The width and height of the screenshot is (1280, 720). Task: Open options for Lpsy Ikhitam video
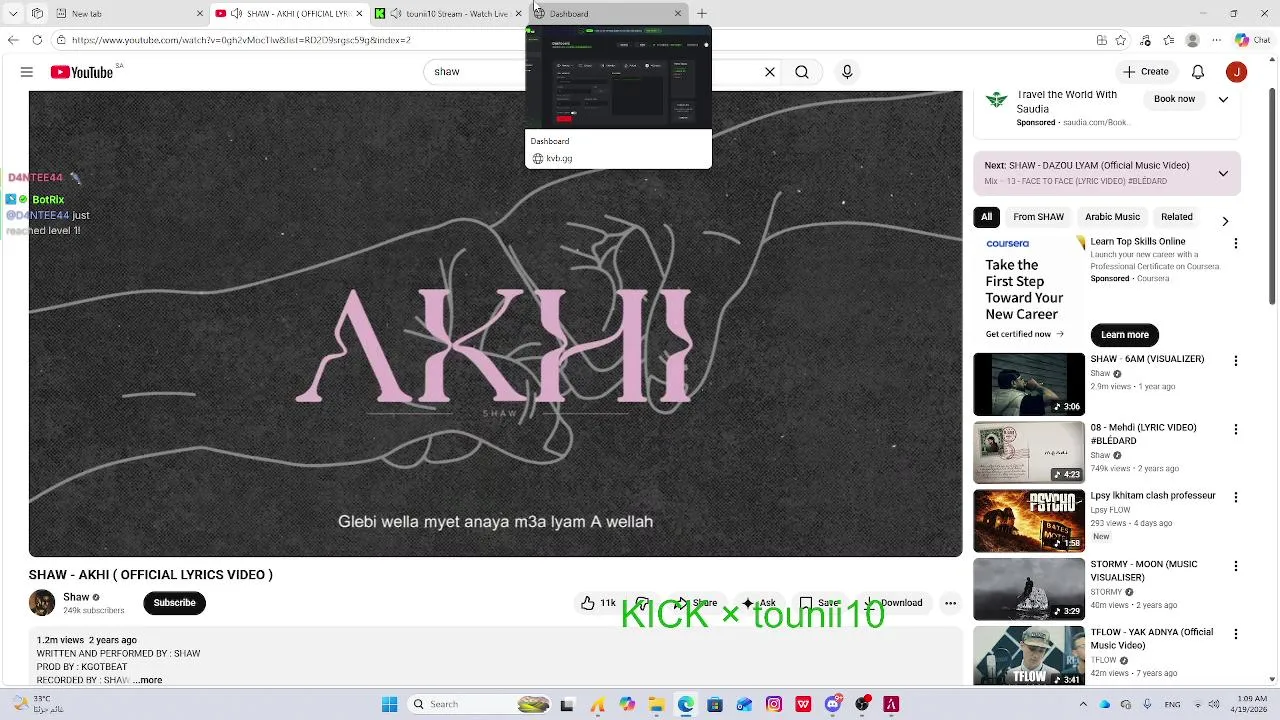point(1236,497)
